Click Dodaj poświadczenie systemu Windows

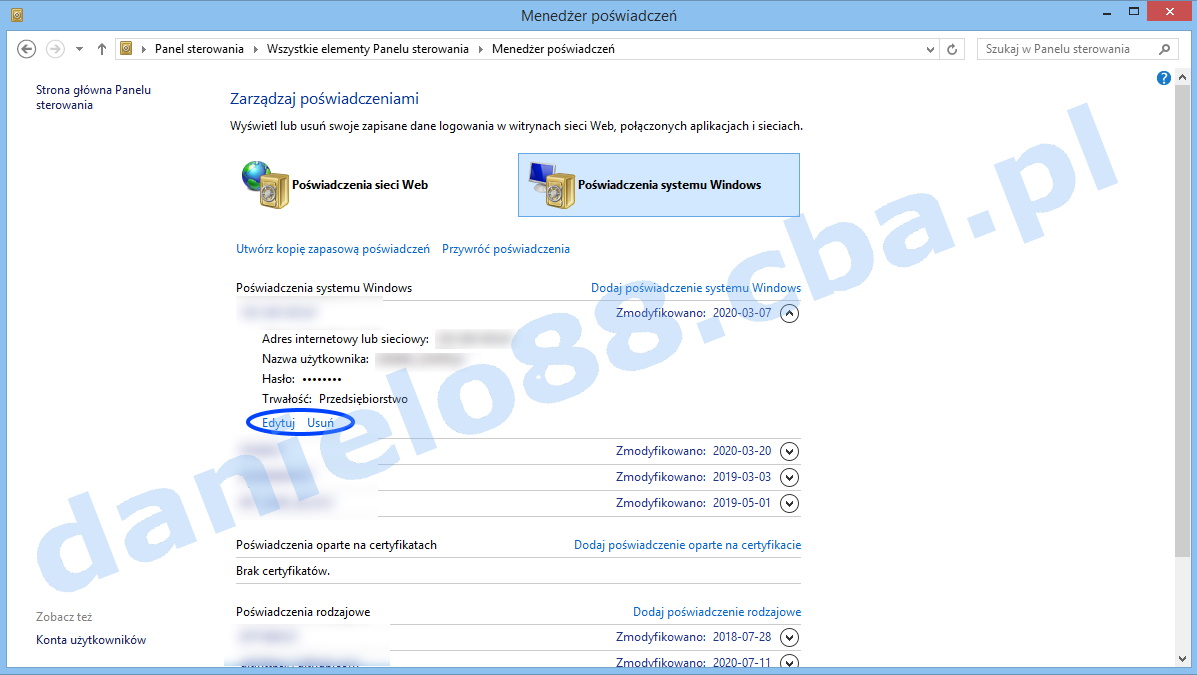coord(695,288)
